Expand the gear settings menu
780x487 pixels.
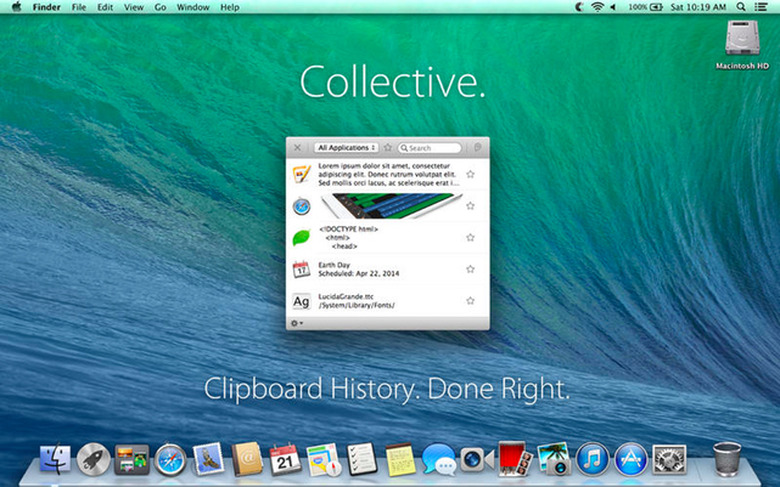(296, 322)
